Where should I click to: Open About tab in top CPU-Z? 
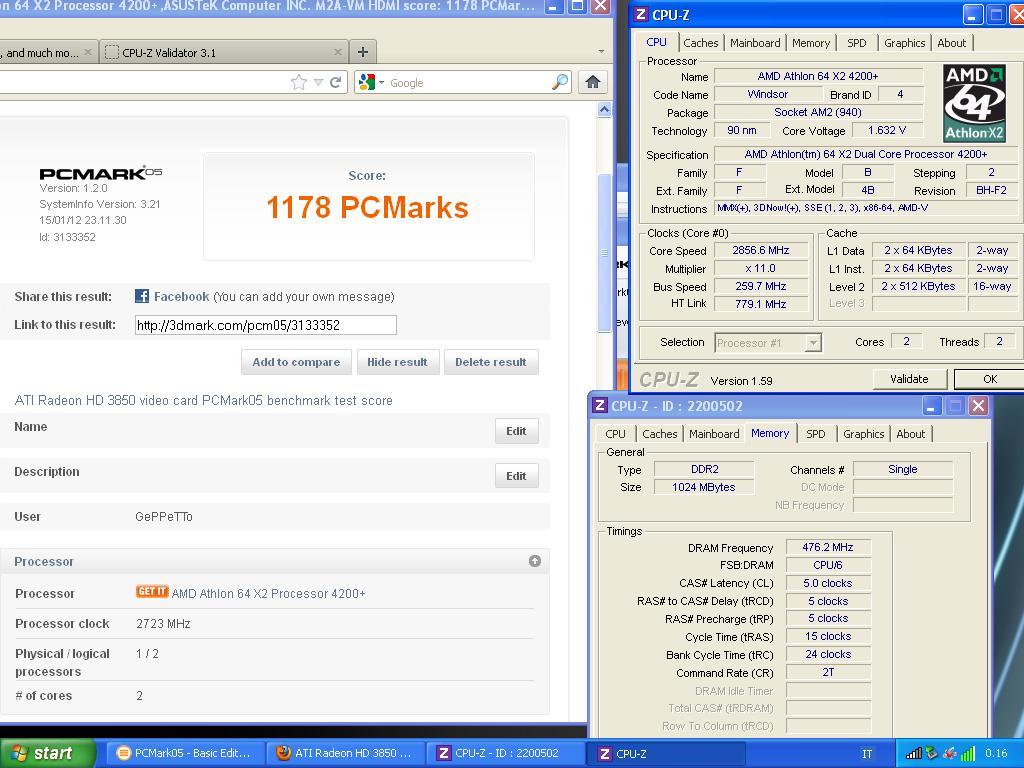tap(952, 43)
